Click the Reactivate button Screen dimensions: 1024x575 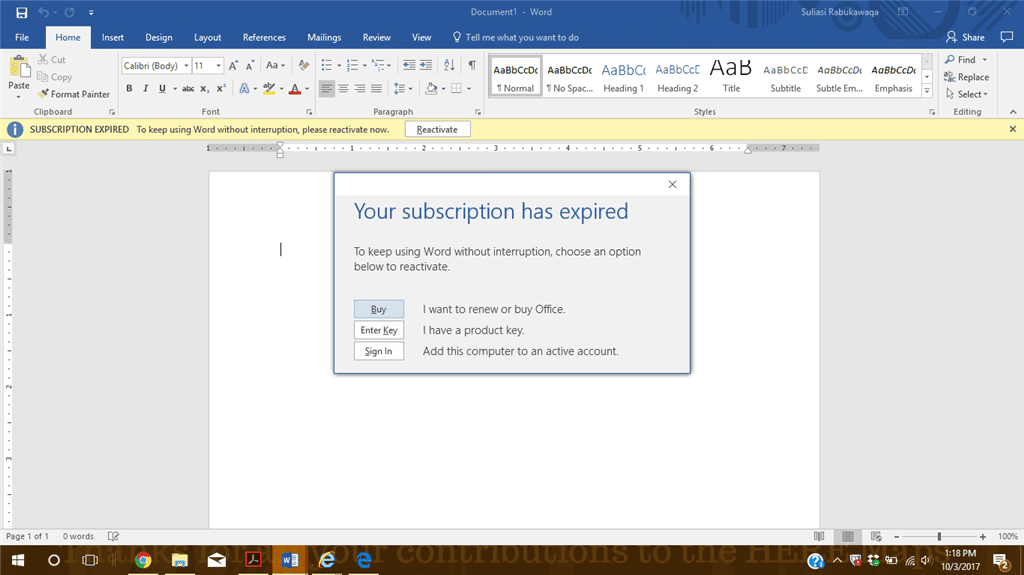(x=438, y=129)
